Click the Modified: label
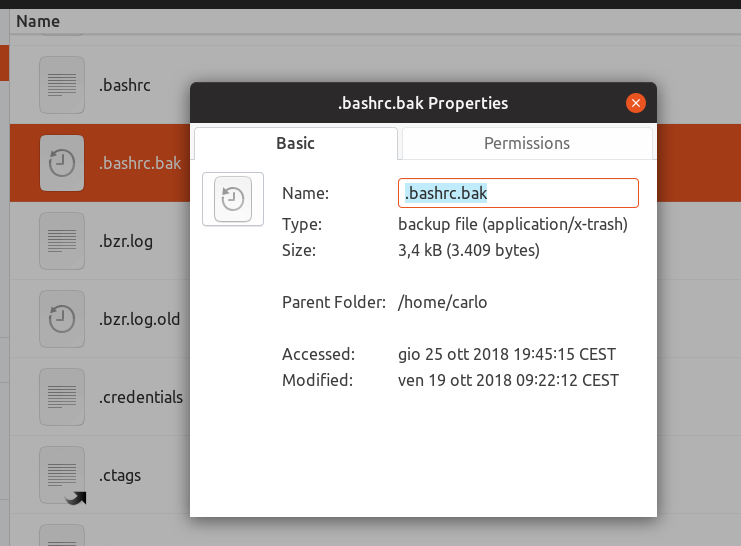The height and width of the screenshot is (546, 741). tap(318, 380)
